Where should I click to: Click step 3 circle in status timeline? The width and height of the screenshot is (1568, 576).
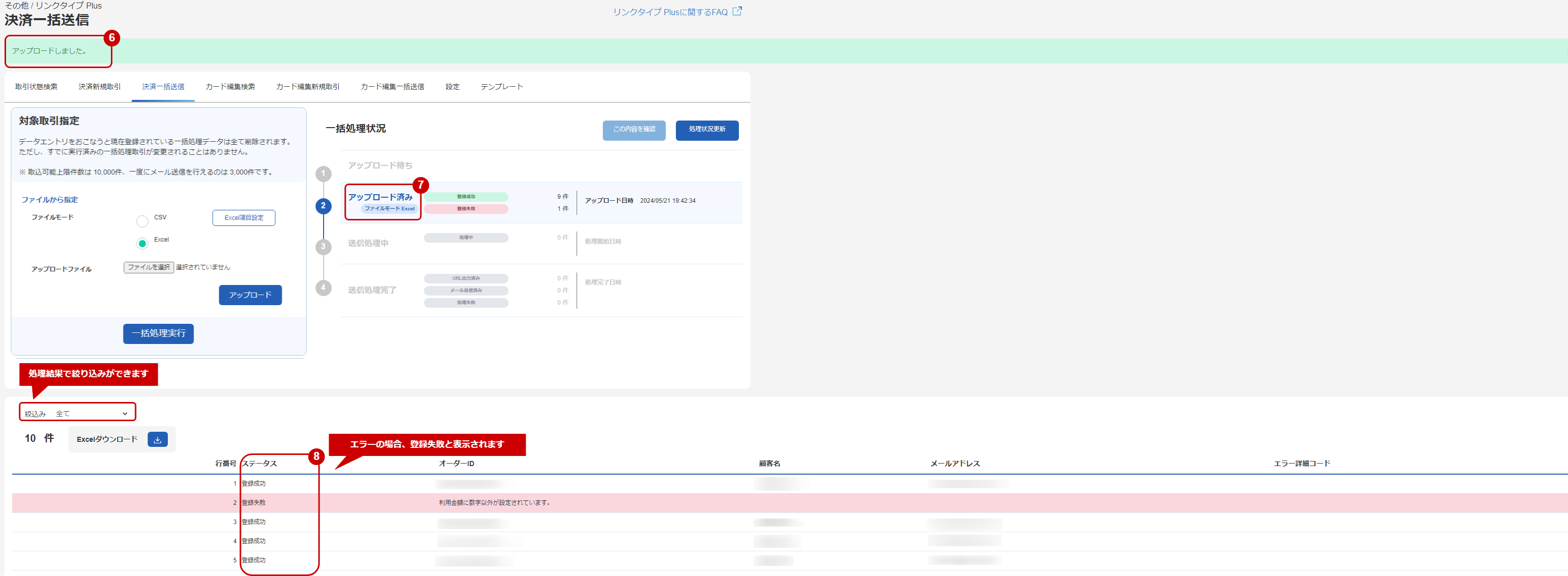pyautogui.click(x=323, y=247)
